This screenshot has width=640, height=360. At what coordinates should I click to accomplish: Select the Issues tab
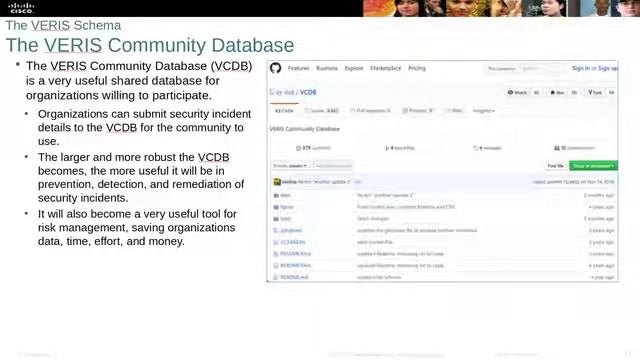[x=322, y=111]
